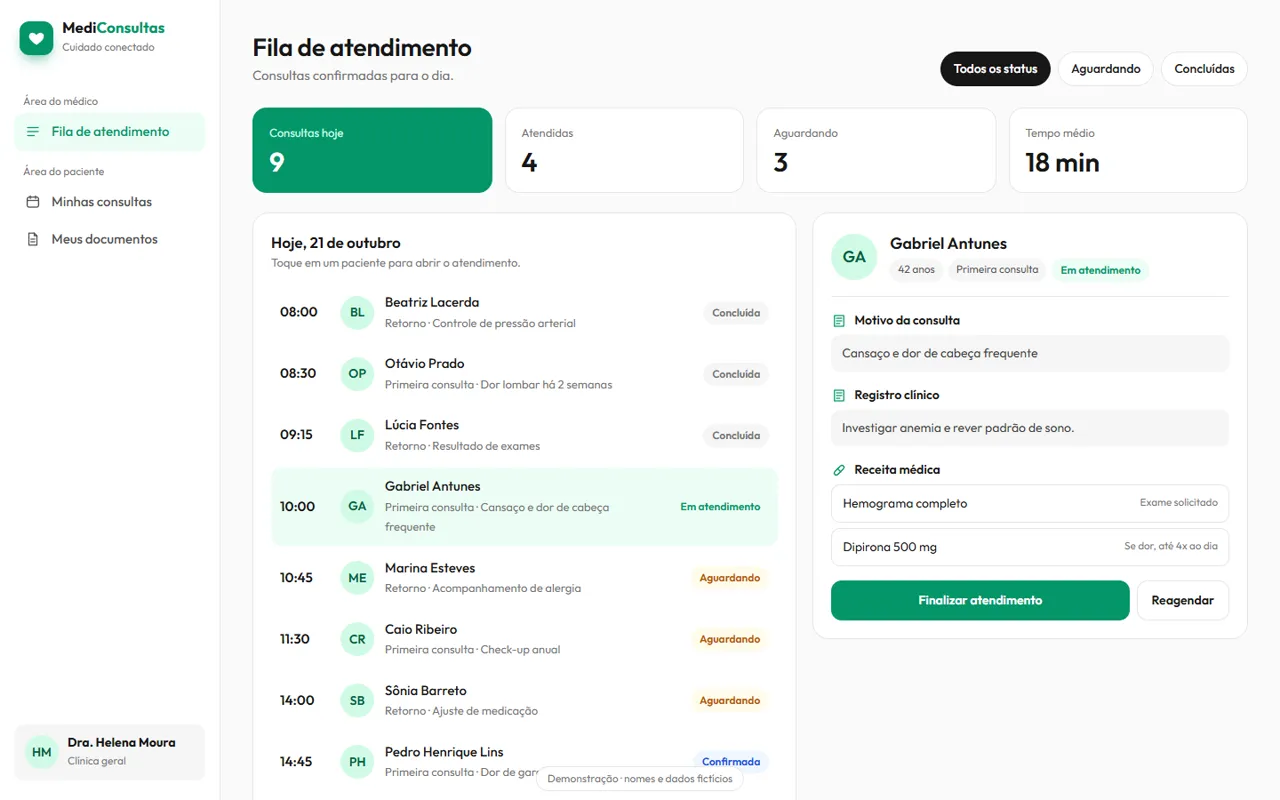Open the 10:00 Gabriel Antunes appointment row
The height and width of the screenshot is (800, 1280).
tap(524, 507)
